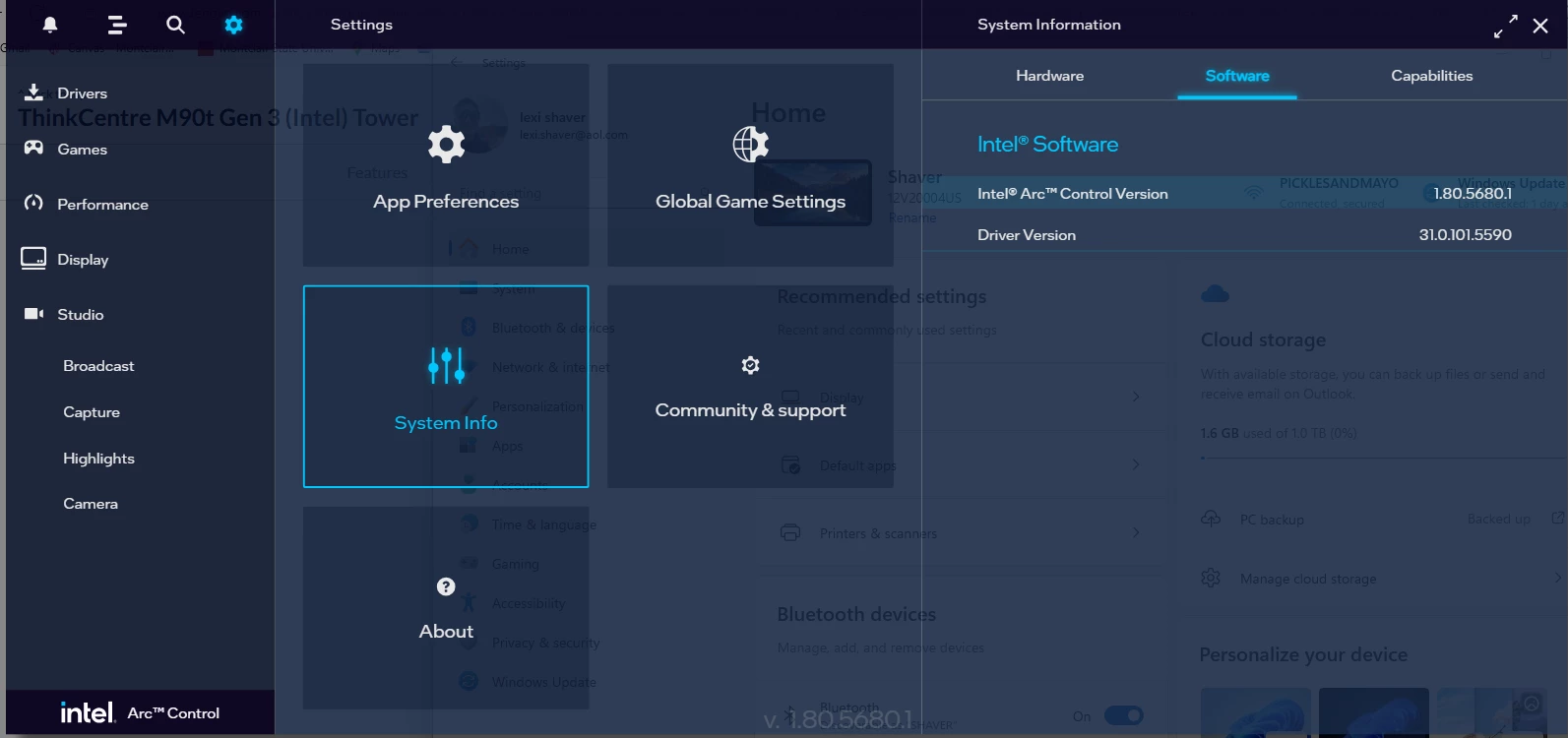Click the System Info sliders icon

[446, 365]
